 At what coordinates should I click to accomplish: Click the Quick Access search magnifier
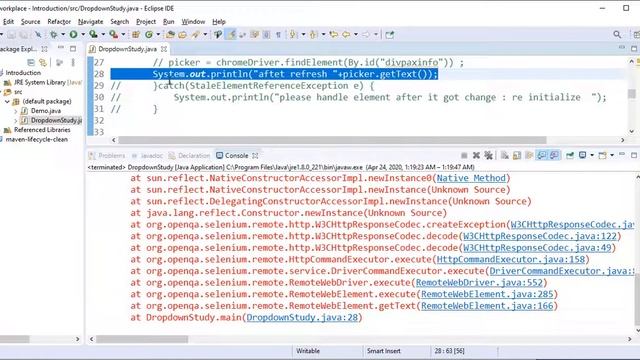pyautogui.click(x=617, y=35)
